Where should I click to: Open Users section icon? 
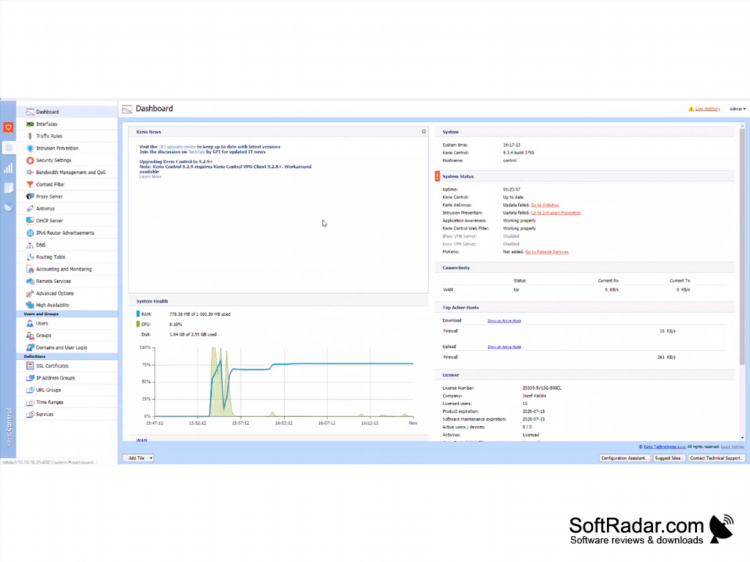tap(30, 323)
